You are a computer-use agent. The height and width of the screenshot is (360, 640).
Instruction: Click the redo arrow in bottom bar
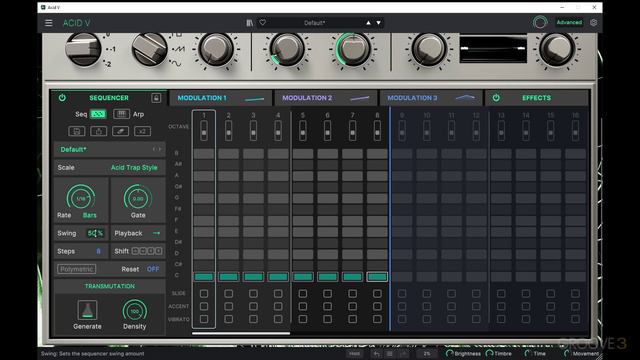click(404, 353)
